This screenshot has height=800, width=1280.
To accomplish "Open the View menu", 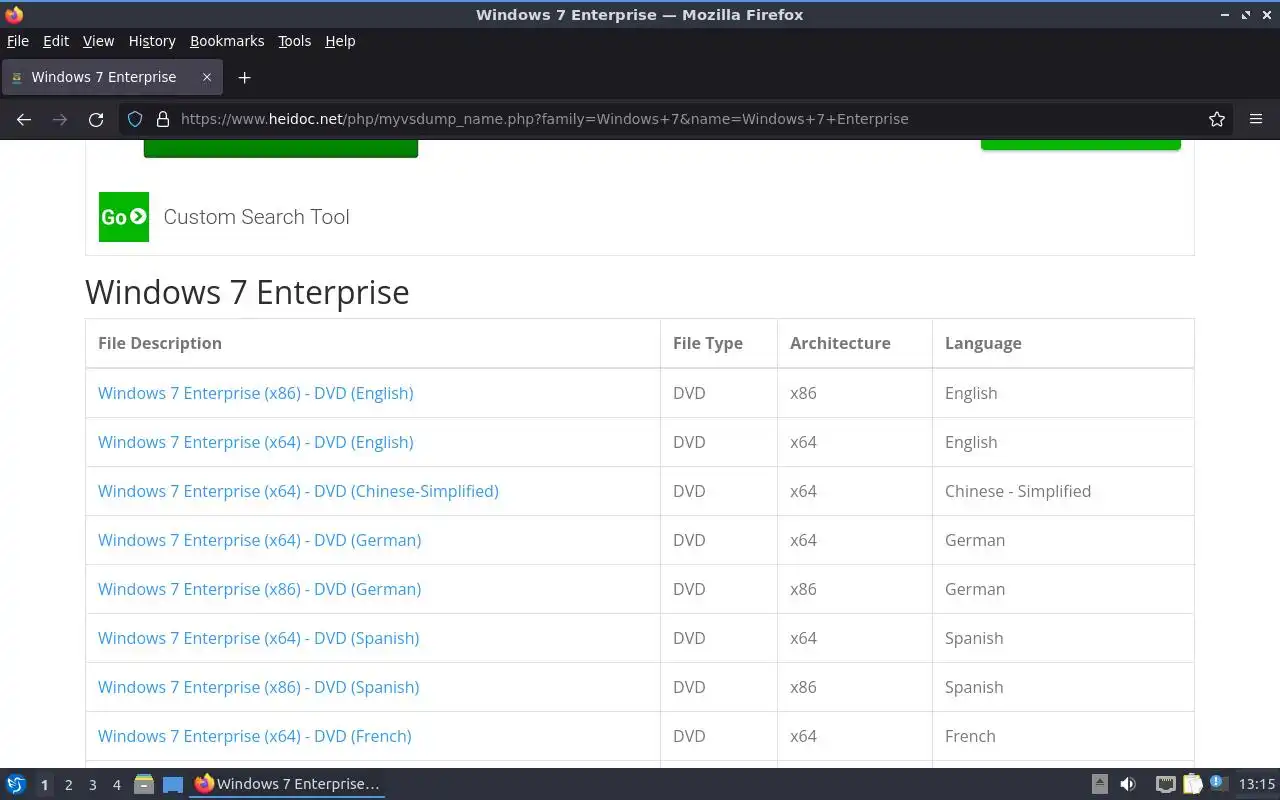I will [x=98, y=41].
